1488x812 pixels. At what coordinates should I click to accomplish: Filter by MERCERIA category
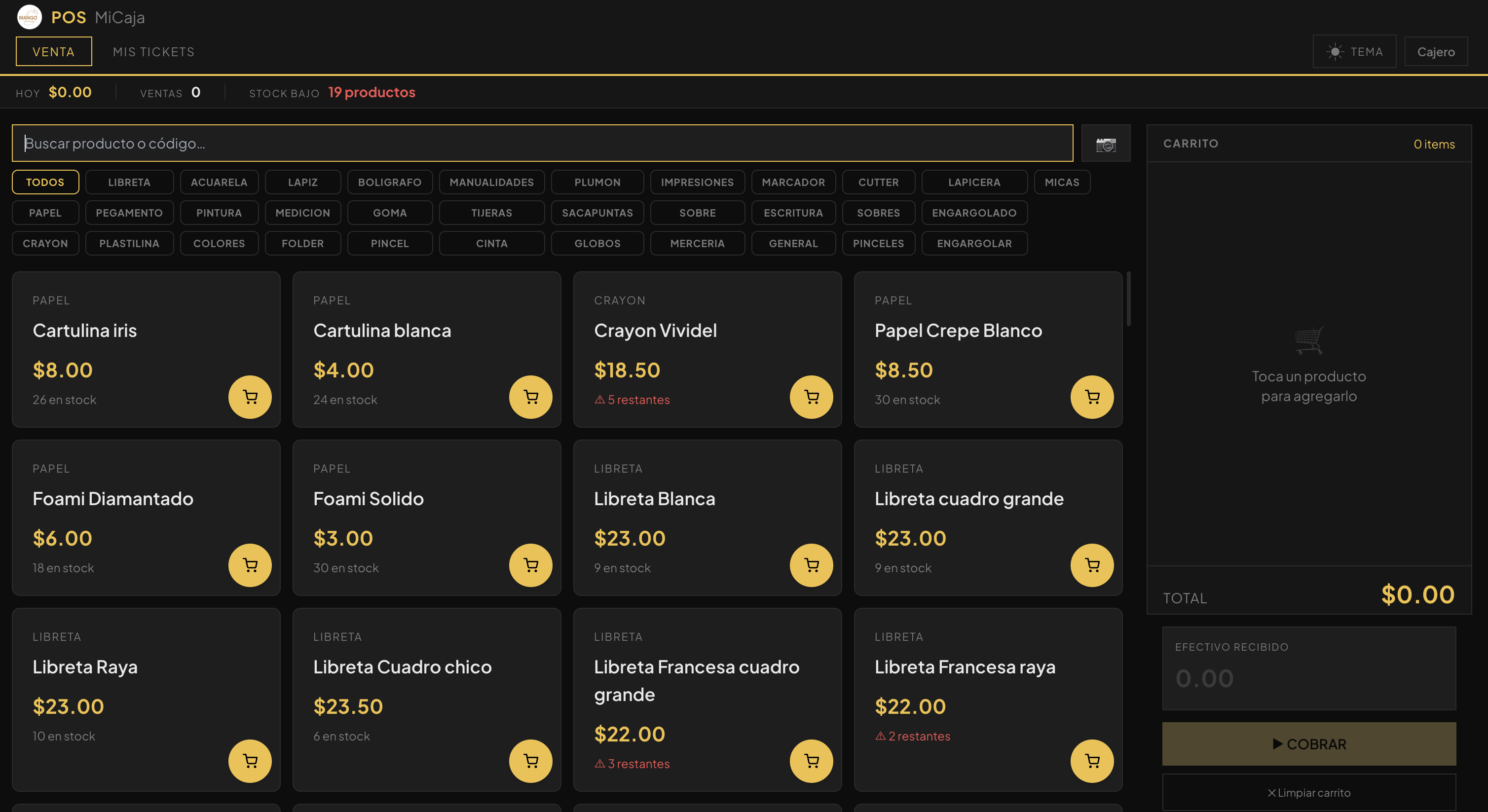[x=697, y=243]
